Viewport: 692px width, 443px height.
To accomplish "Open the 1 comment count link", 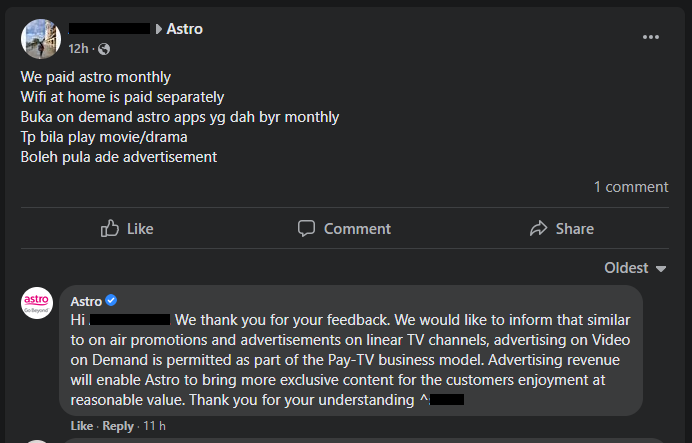I will click(x=630, y=187).
